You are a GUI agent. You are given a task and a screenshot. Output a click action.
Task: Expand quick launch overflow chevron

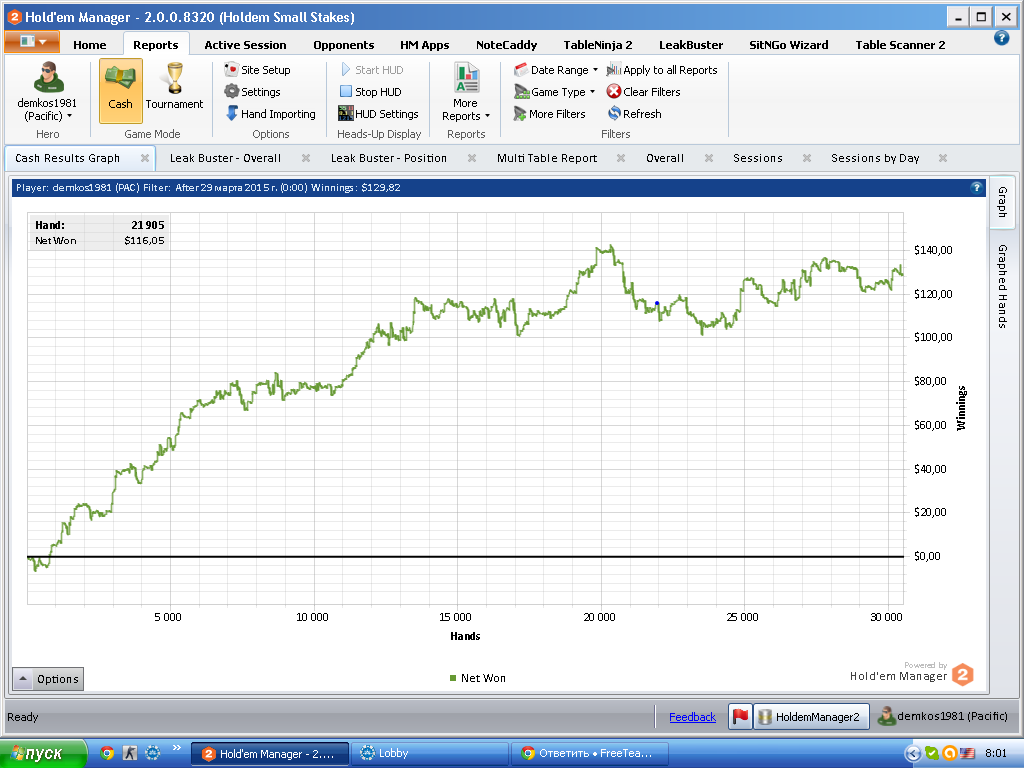pos(176,748)
